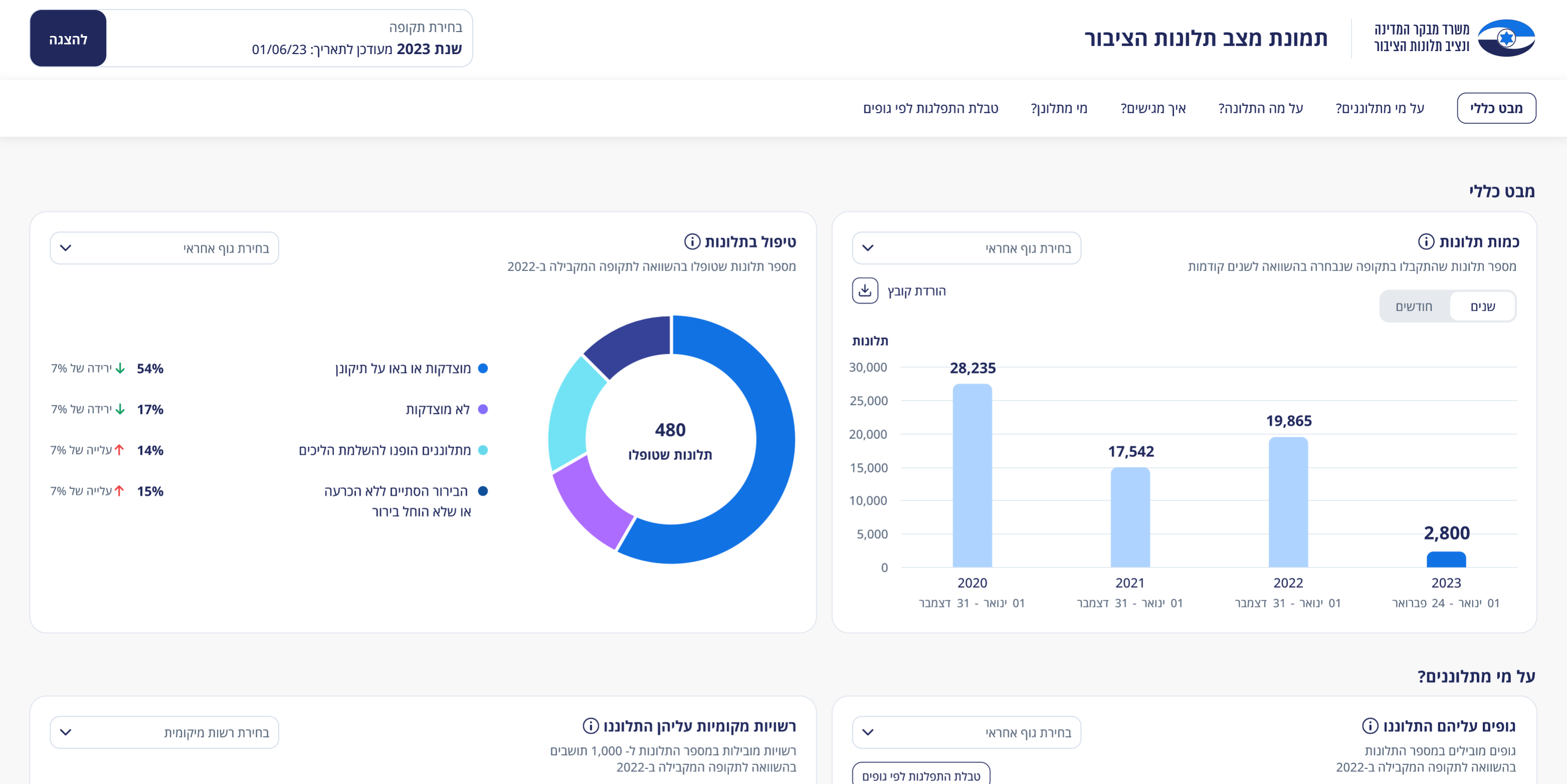The height and width of the screenshot is (784, 1567).
Task: Click the להצגה button
Action: pyautogui.click(x=68, y=38)
